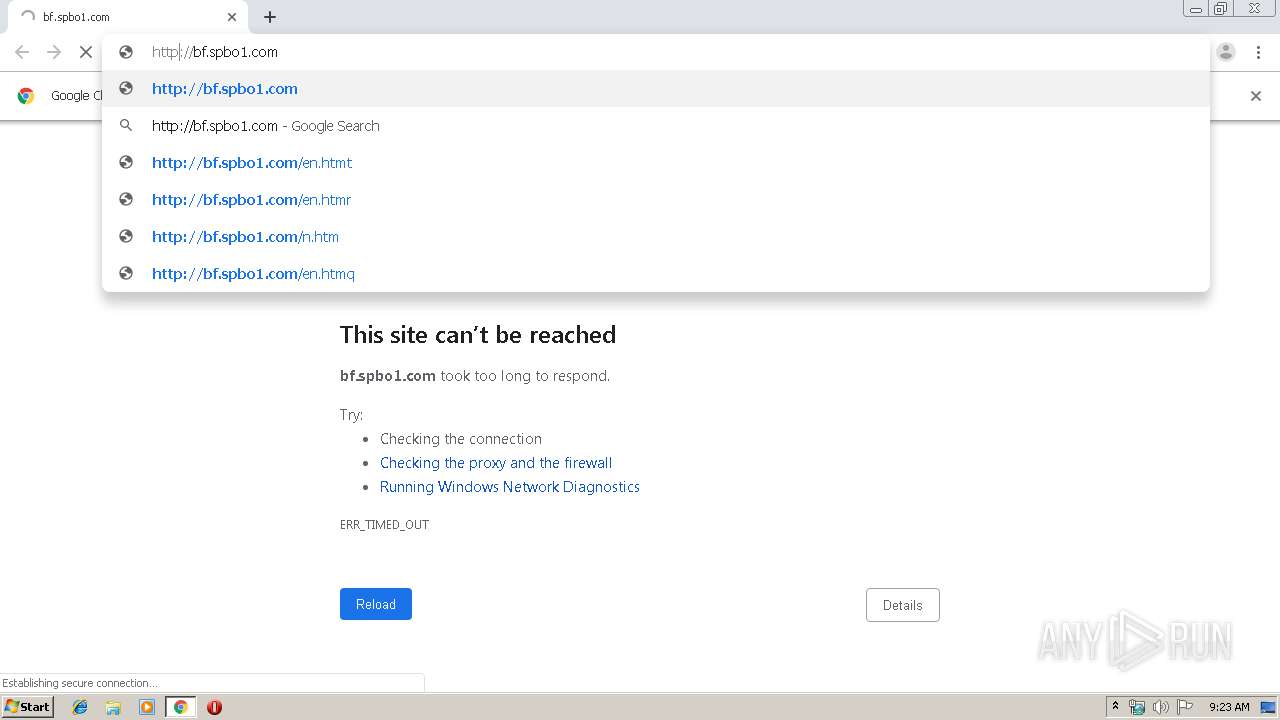Open the Chrome profile avatar menu
1280x720 pixels.
[1226, 52]
